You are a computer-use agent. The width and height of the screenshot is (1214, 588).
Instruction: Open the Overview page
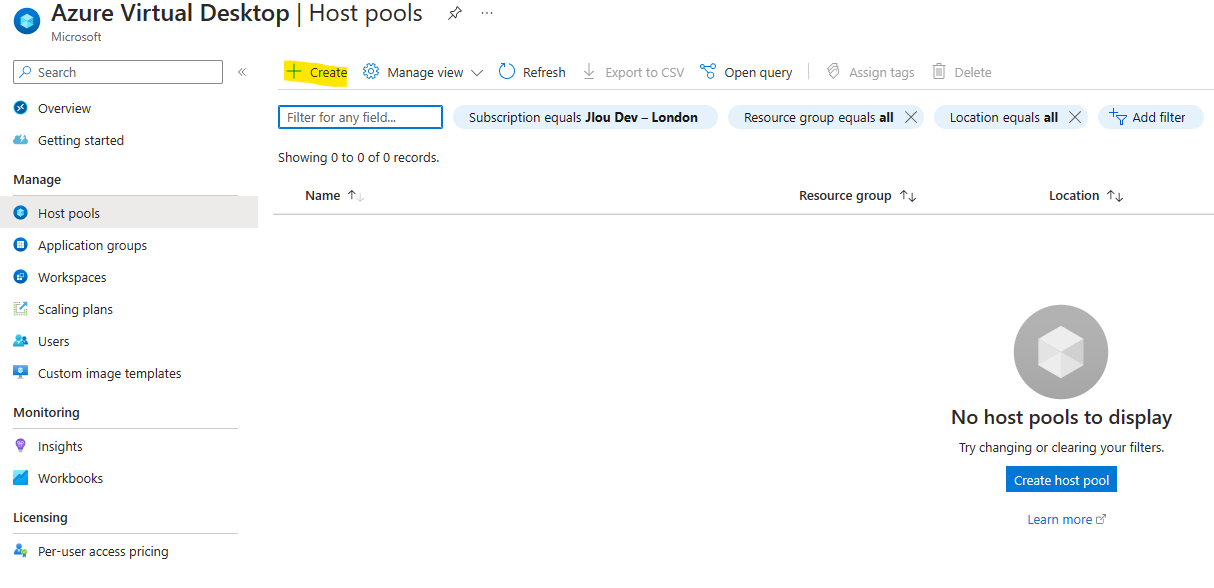click(x=64, y=108)
